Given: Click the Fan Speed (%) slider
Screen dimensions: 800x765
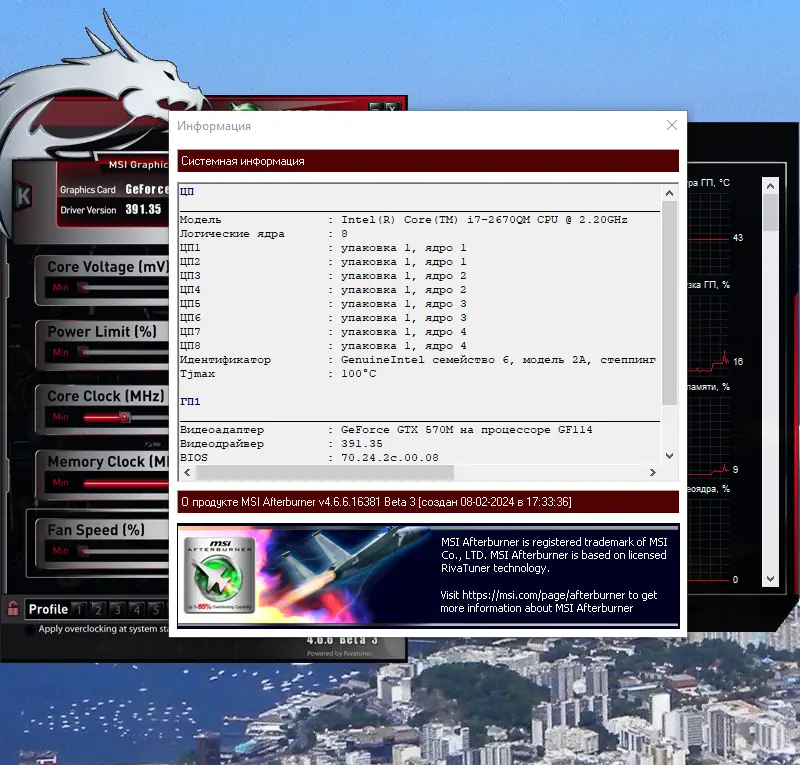Looking at the screenshot, I should coord(124,551).
